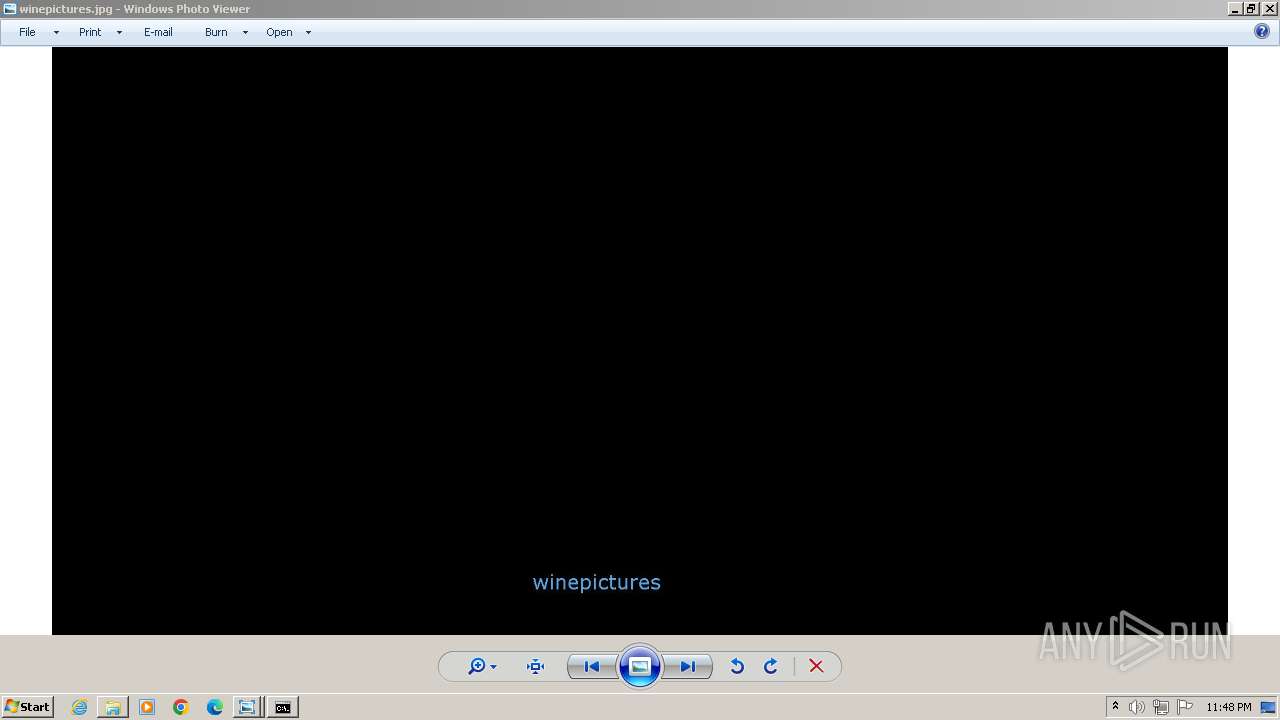Open File Explorer from taskbar
1280x720 pixels.
click(x=113, y=707)
